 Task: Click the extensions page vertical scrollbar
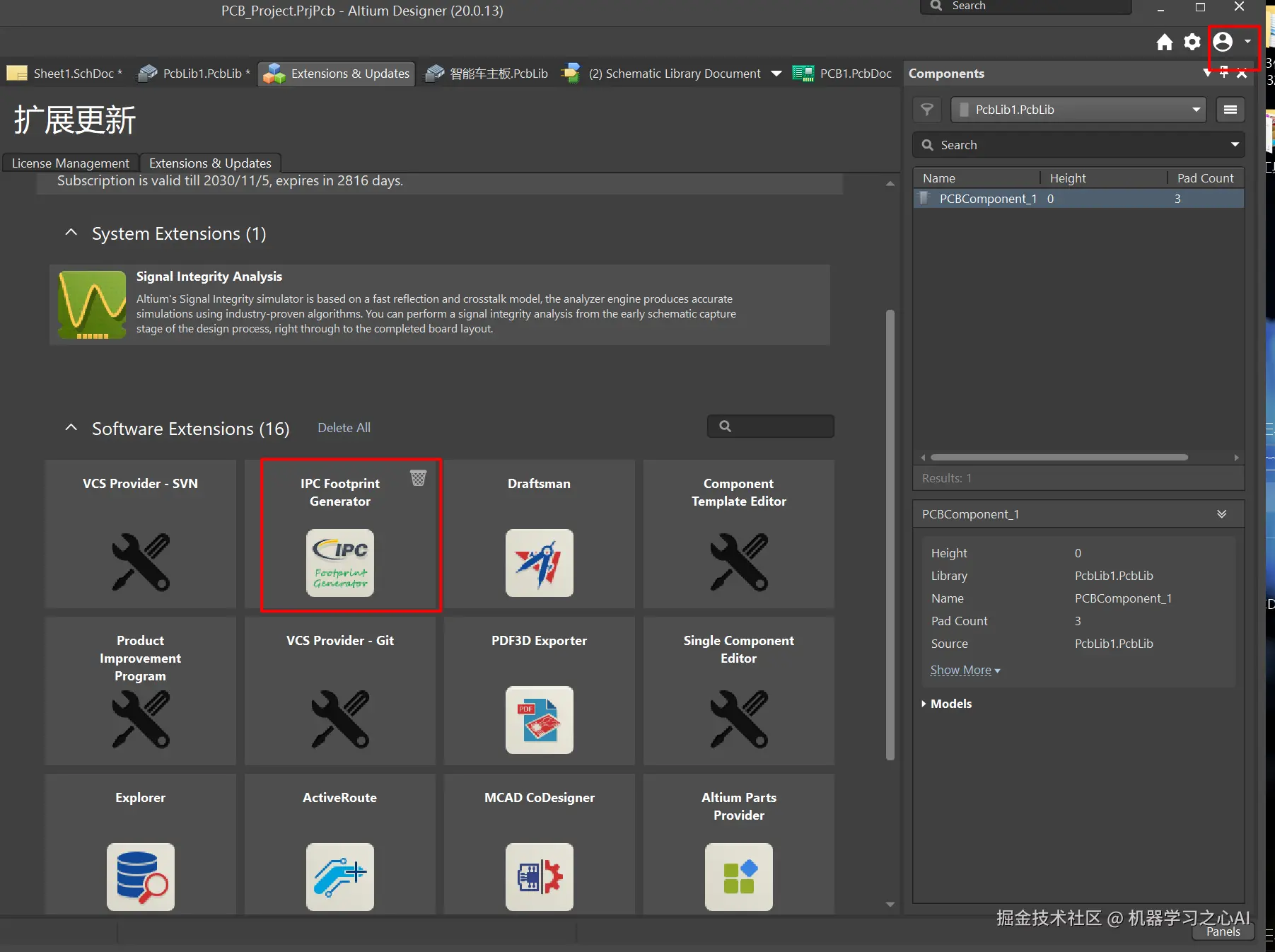(x=890, y=535)
